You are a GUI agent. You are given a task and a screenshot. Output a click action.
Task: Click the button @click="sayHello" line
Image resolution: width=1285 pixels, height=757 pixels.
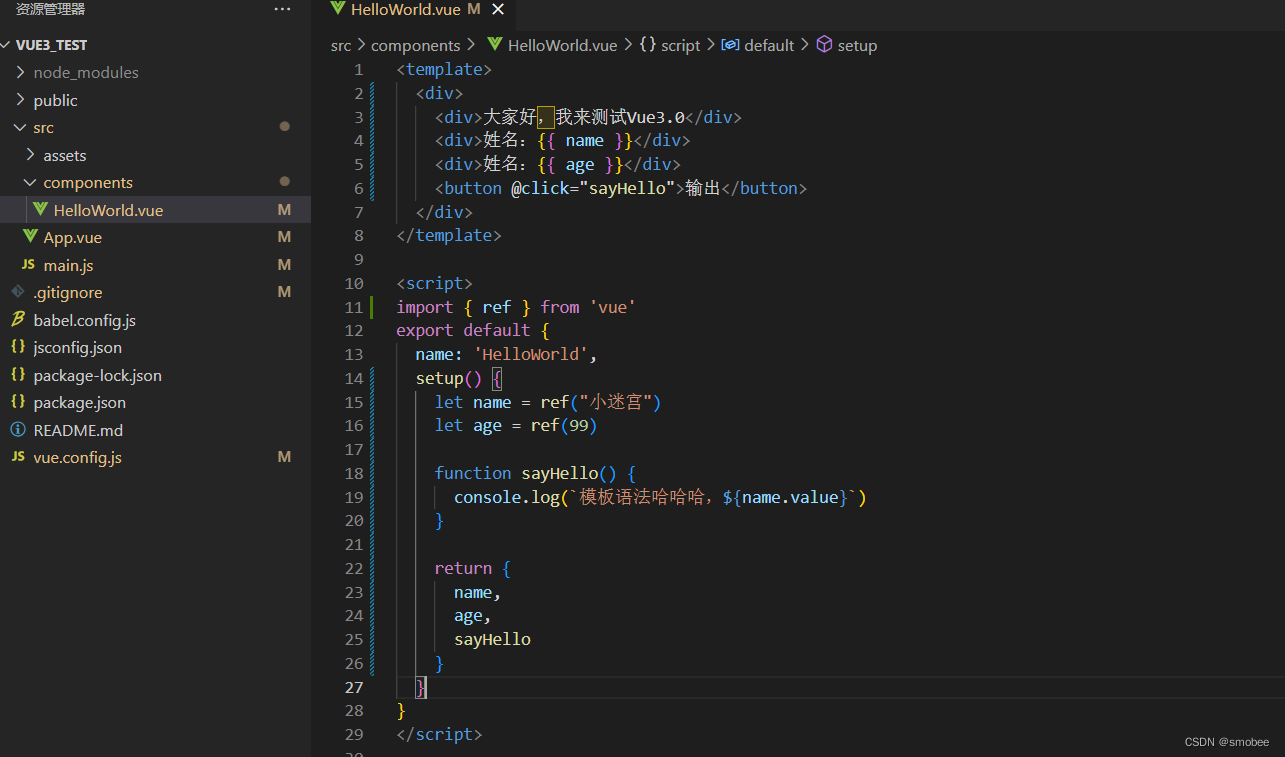click(620, 188)
